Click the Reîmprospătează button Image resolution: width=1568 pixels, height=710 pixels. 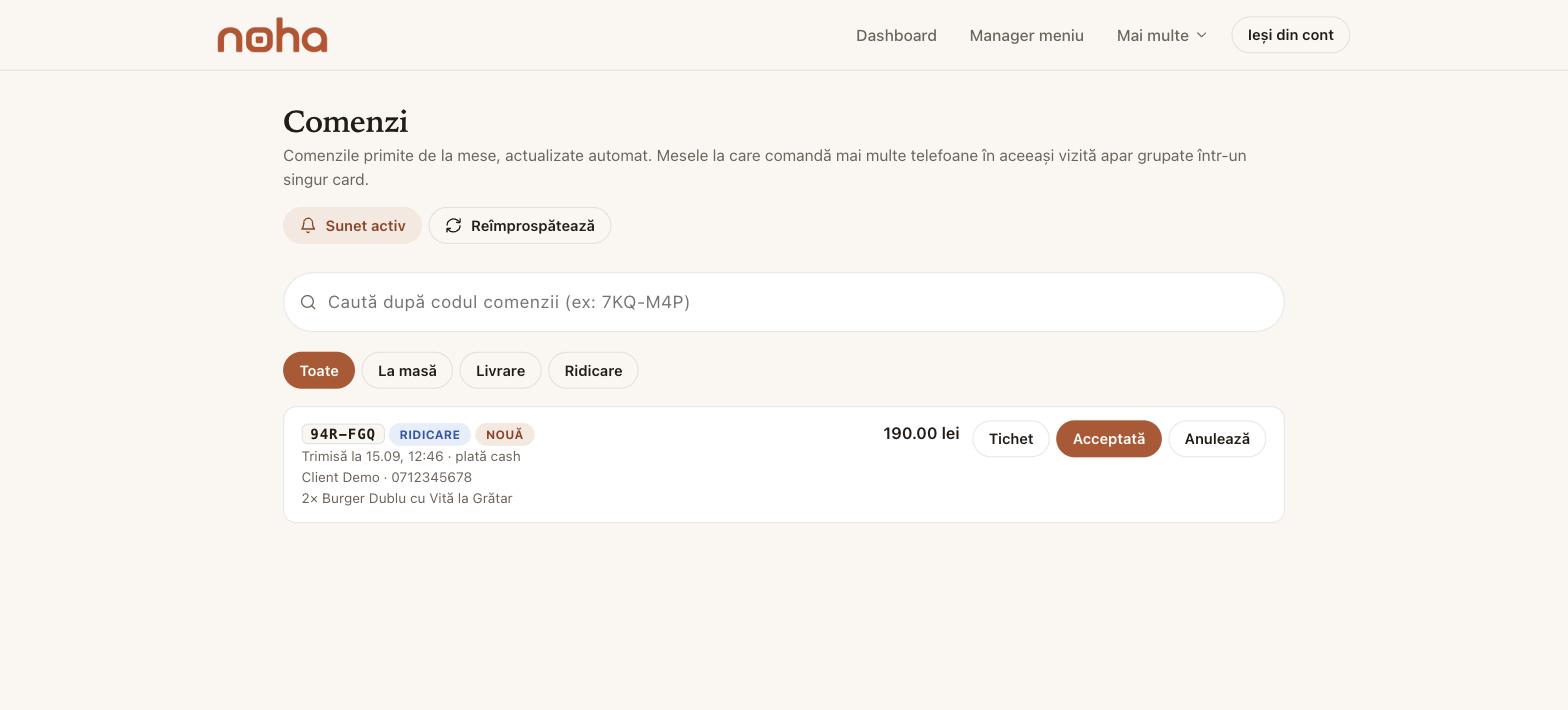pos(520,226)
